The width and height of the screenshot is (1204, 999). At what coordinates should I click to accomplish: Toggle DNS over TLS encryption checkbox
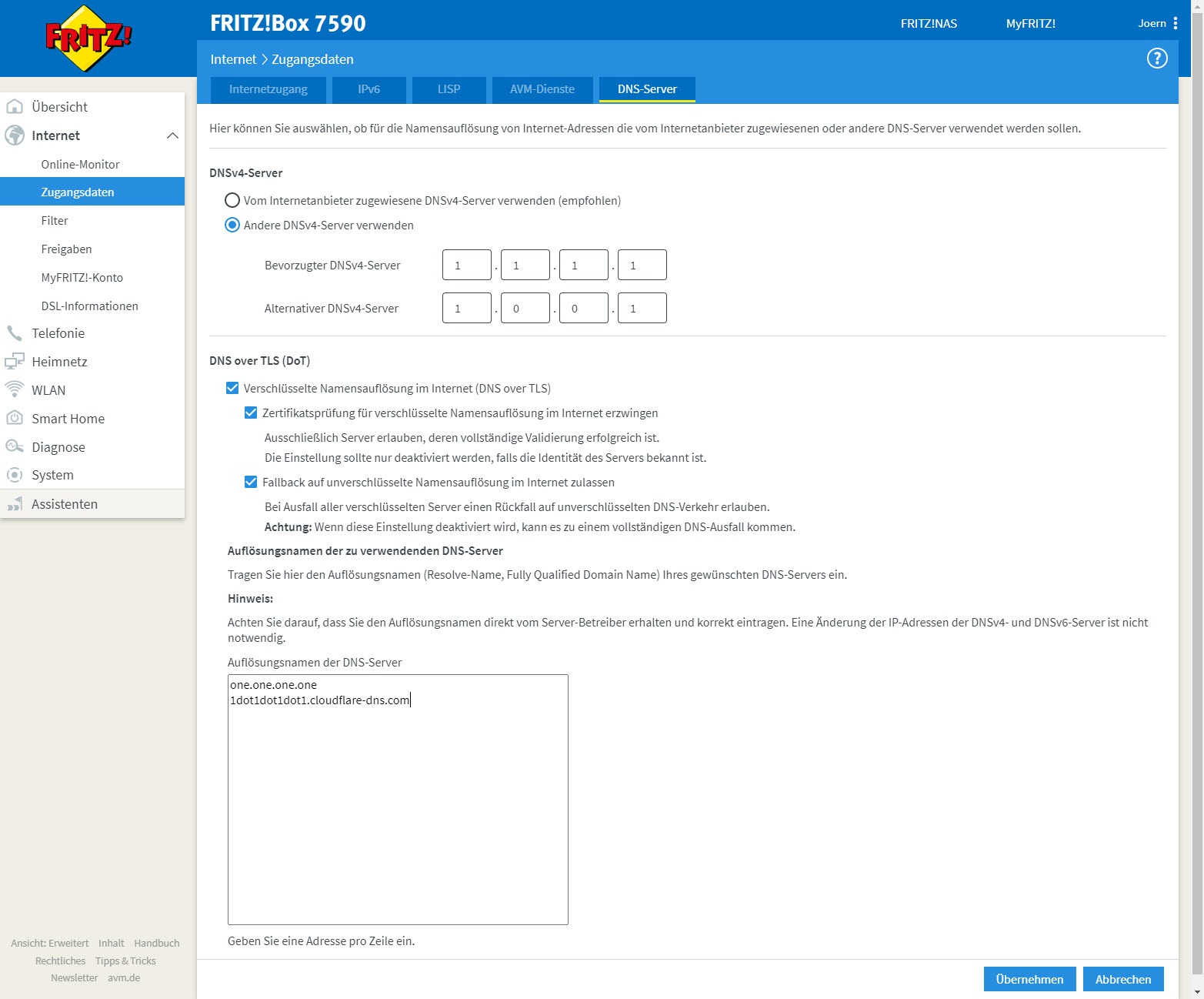click(232, 389)
